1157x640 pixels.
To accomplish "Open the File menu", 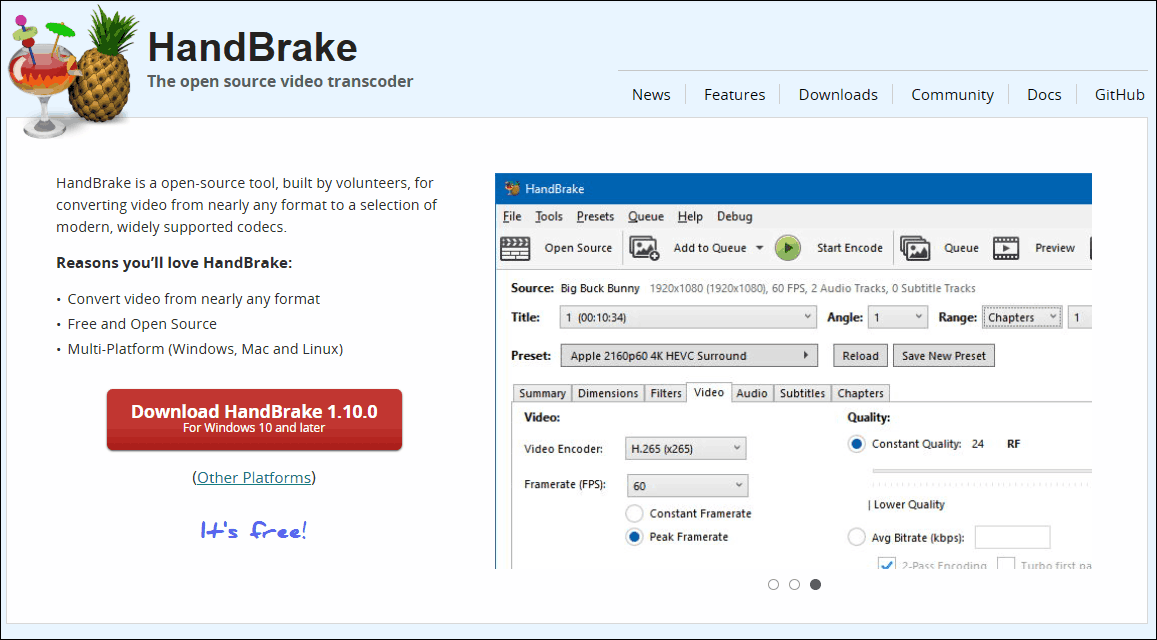I will coord(512,216).
